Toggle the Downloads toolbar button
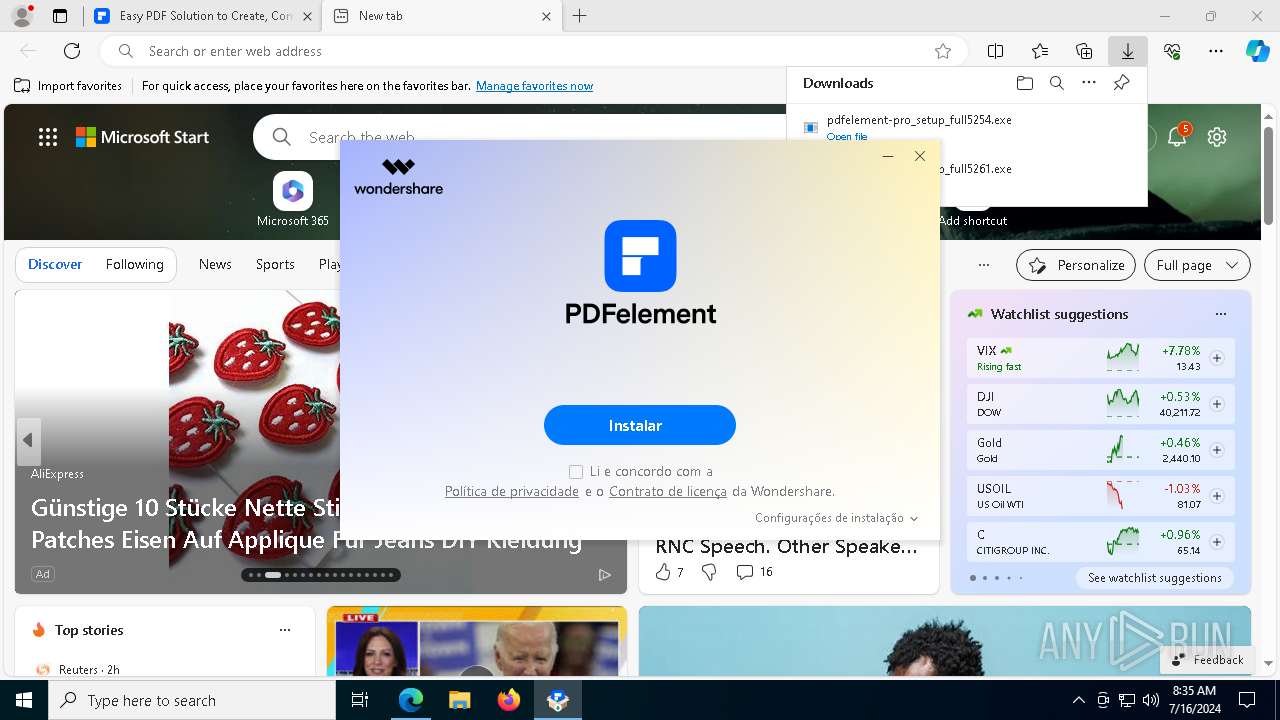This screenshot has width=1280, height=720. pyautogui.click(x=1128, y=51)
